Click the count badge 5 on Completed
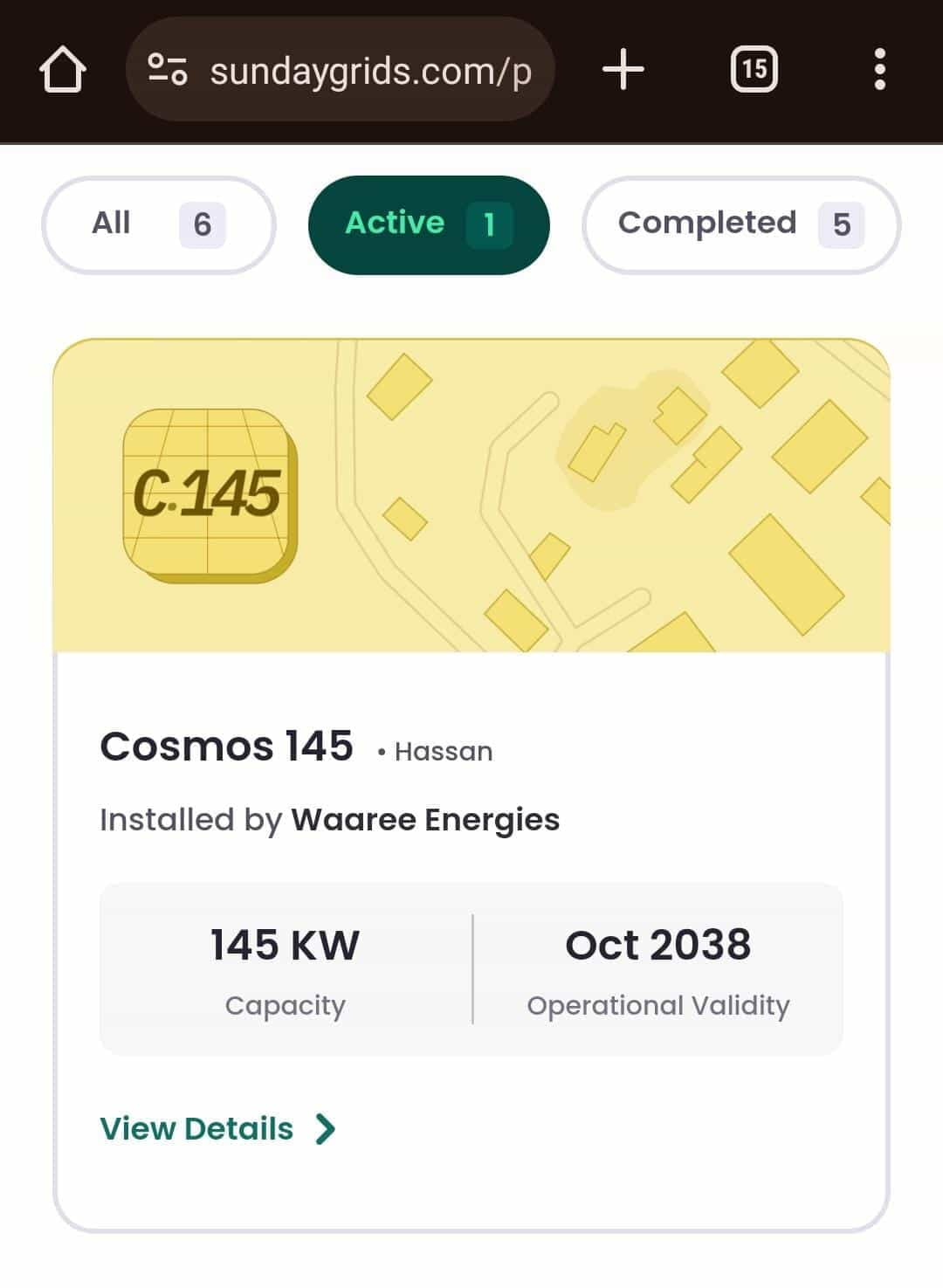This screenshot has width=943, height=1288. (x=841, y=225)
